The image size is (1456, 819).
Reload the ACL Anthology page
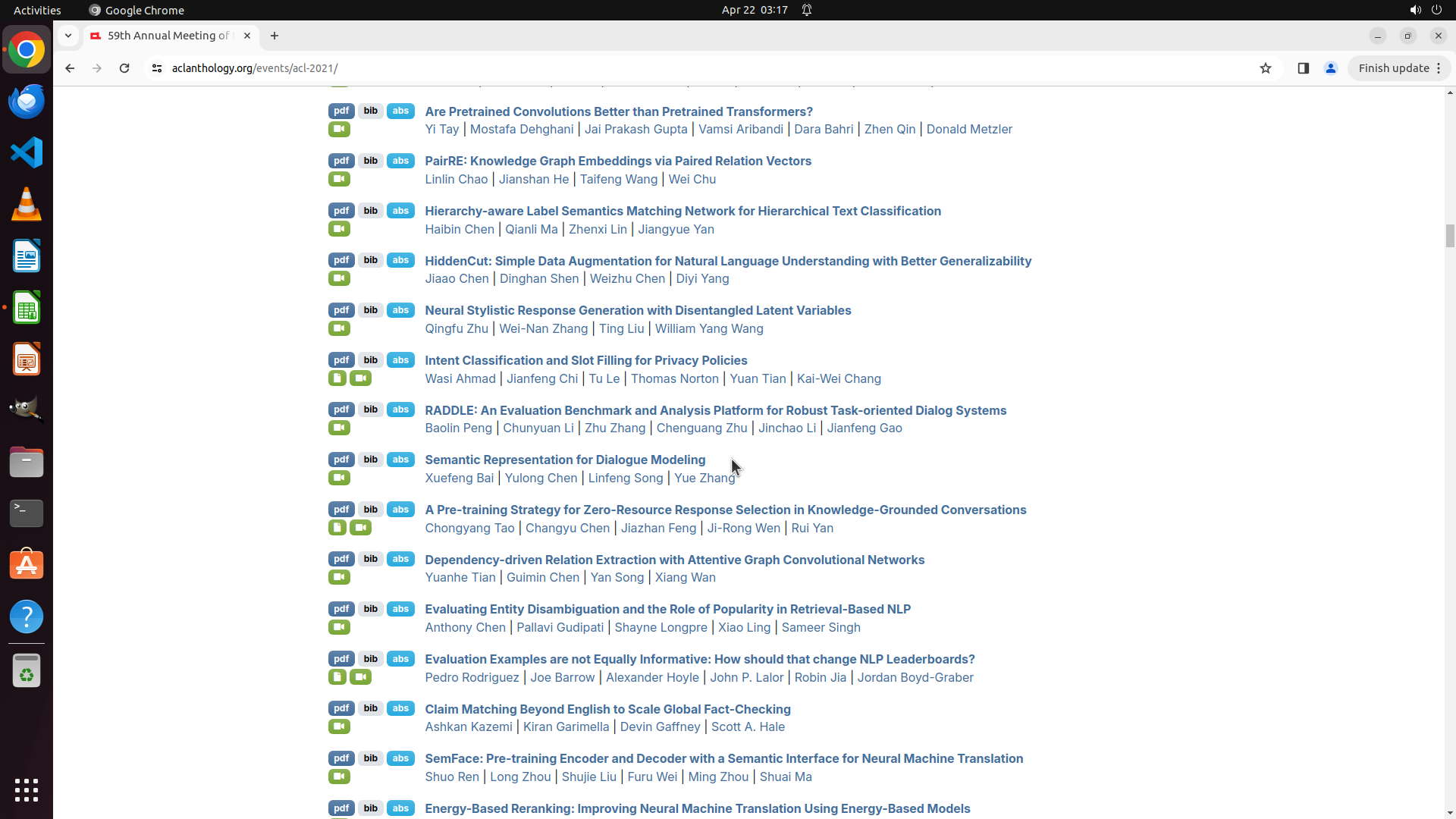click(x=124, y=68)
